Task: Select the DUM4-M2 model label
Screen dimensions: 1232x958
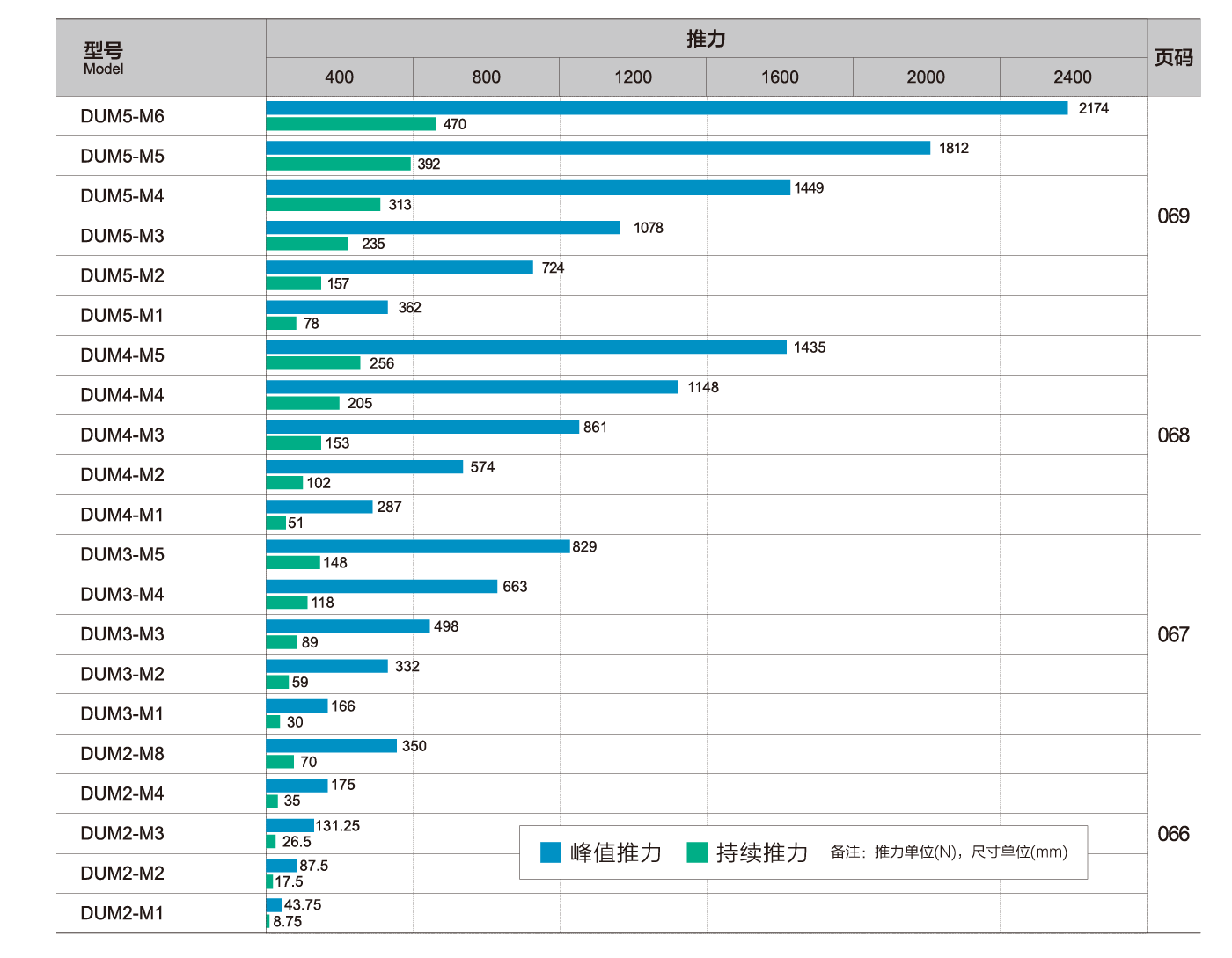Action: pos(122,475)
